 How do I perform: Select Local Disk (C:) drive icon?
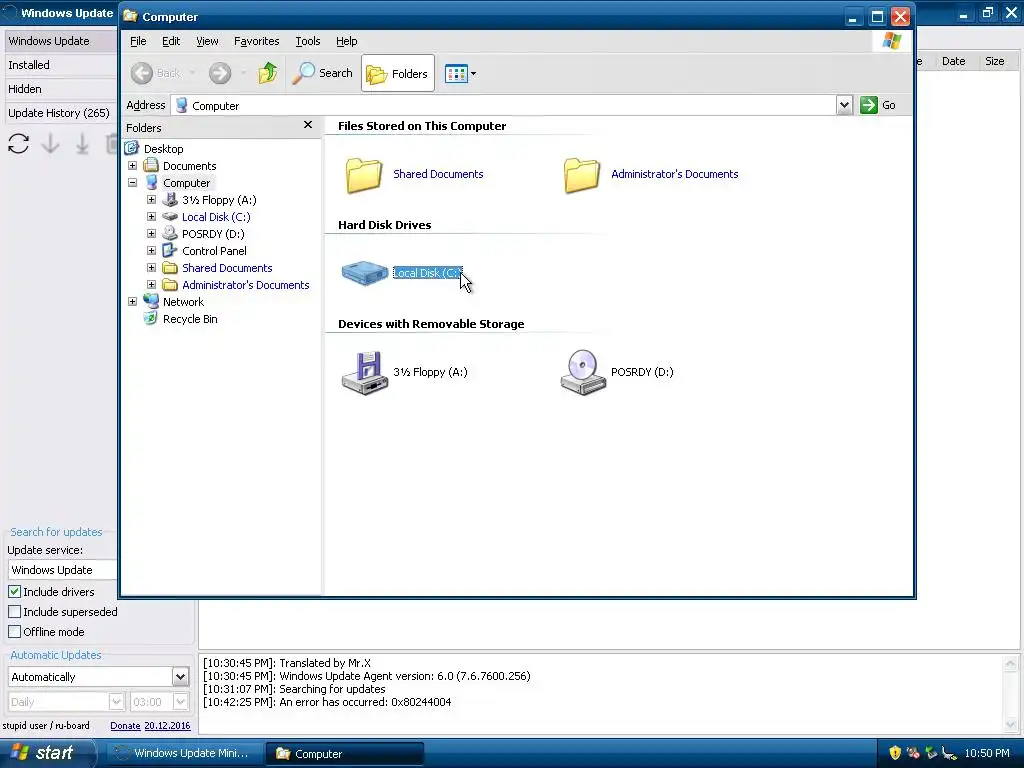pyautogui.click(x=364, y=273)
